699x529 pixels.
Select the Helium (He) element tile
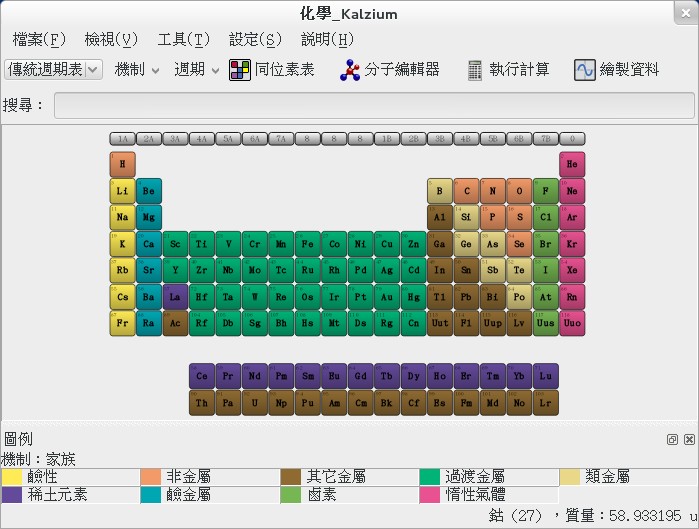click(x=572, y=164)
